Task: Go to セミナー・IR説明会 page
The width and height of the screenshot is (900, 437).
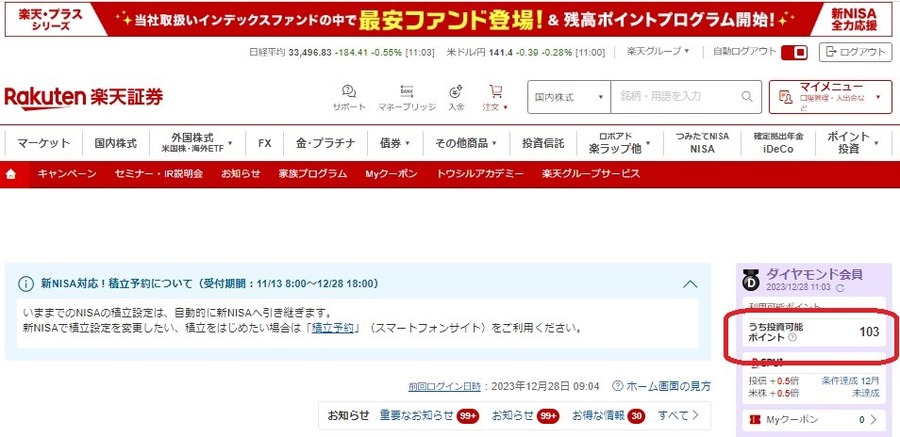Action: pos(158,174)
